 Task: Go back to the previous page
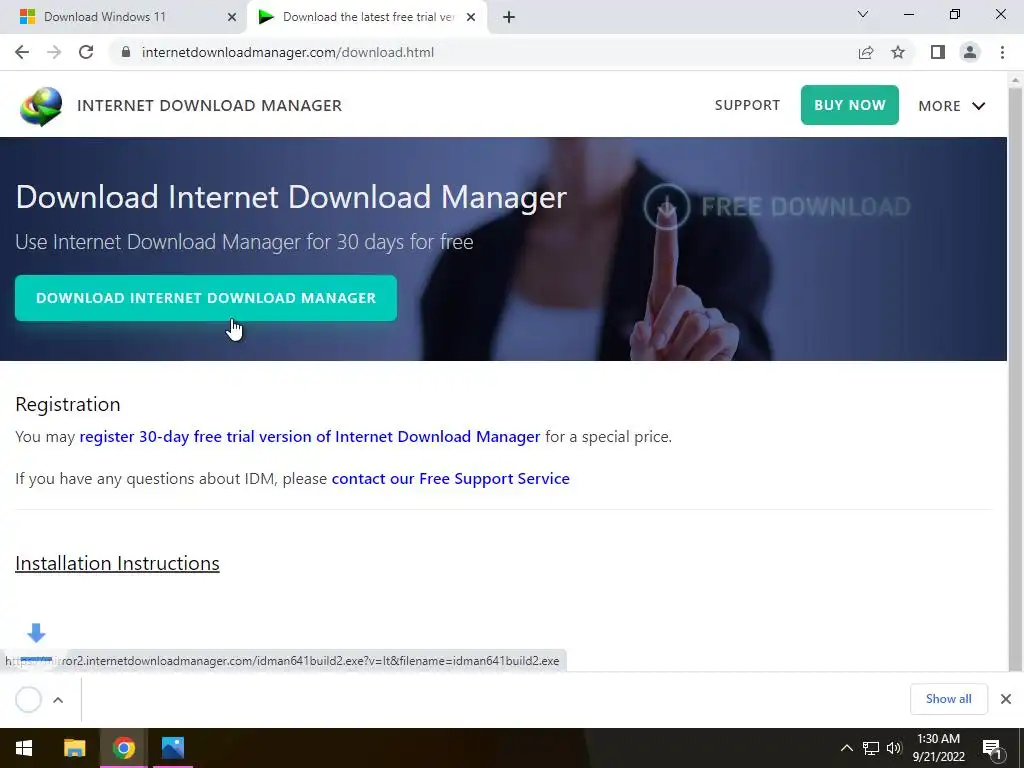coord(22,52)
